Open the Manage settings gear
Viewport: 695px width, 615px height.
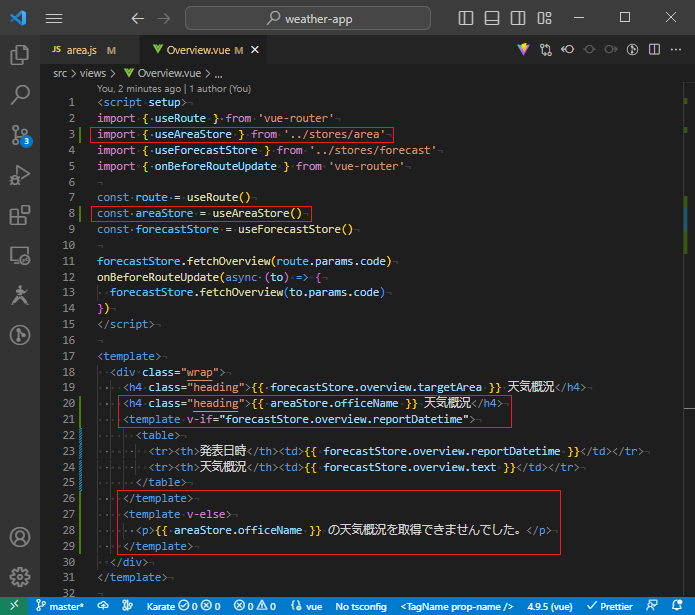[x=20, y=577]
